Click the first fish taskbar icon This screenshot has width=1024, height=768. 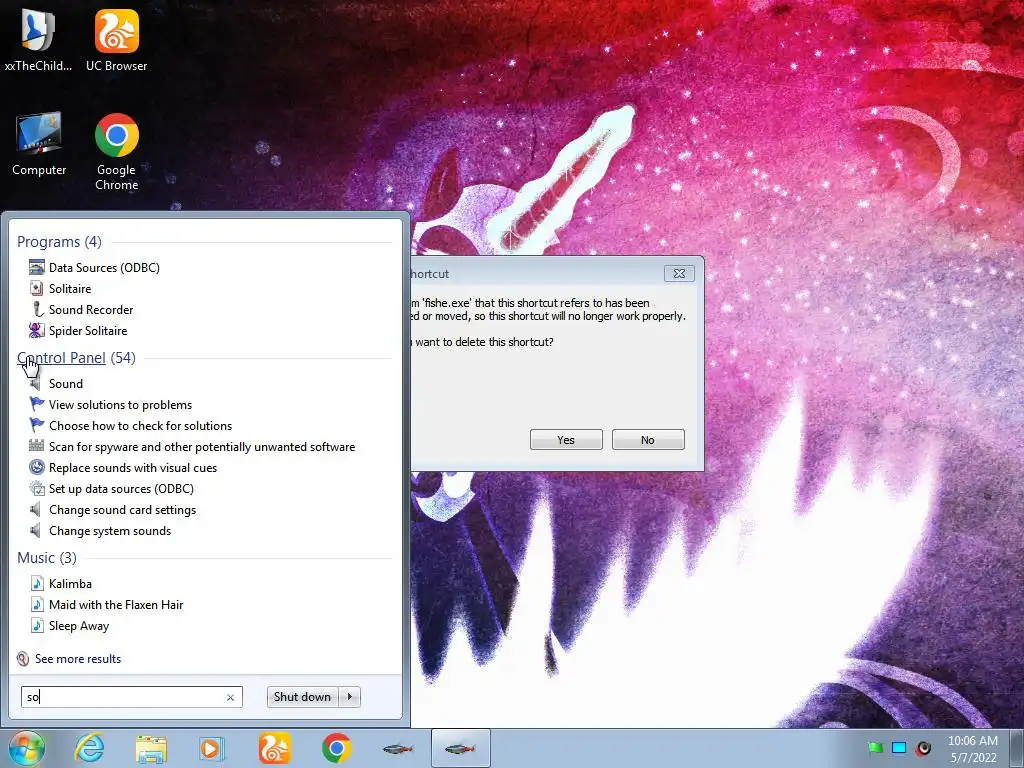pyautogui.click(x=398, y=749)
